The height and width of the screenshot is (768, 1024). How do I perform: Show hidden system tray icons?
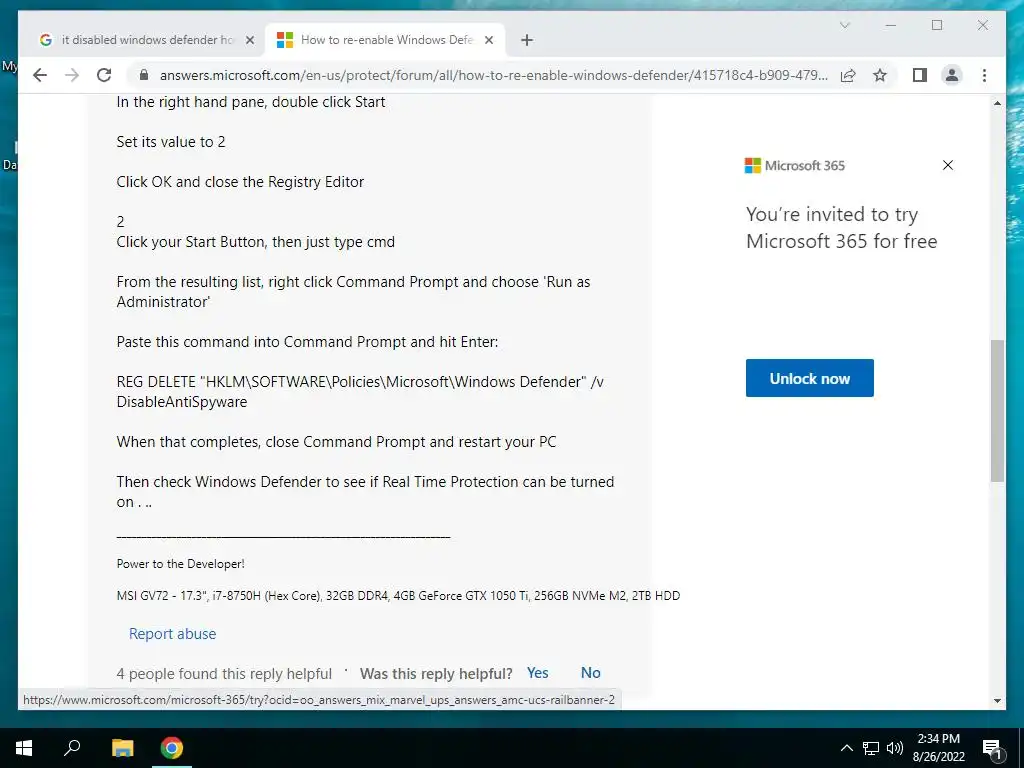846,748
